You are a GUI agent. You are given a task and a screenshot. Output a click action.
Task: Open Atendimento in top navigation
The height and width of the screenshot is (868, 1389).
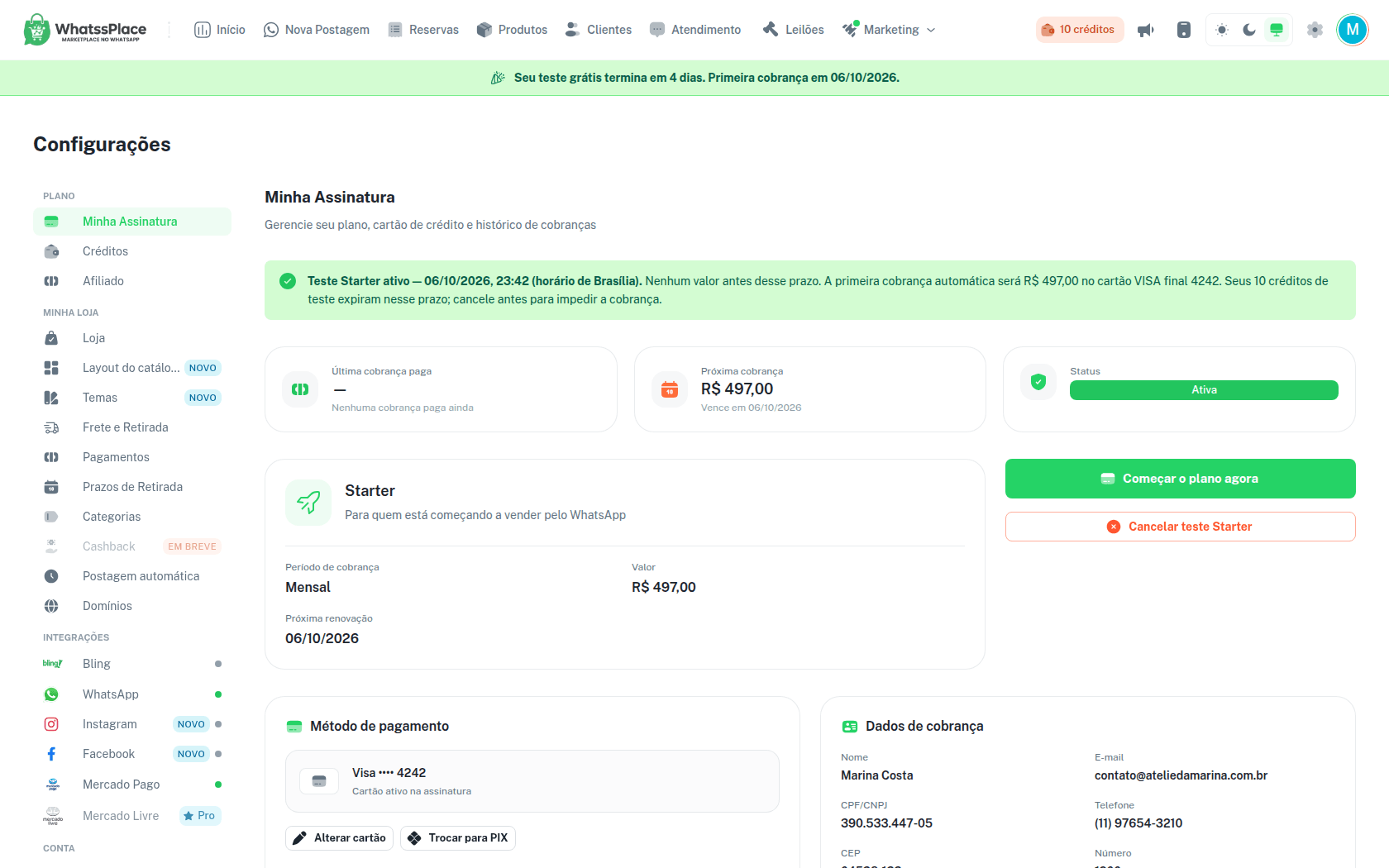click(x=695, y=30)
